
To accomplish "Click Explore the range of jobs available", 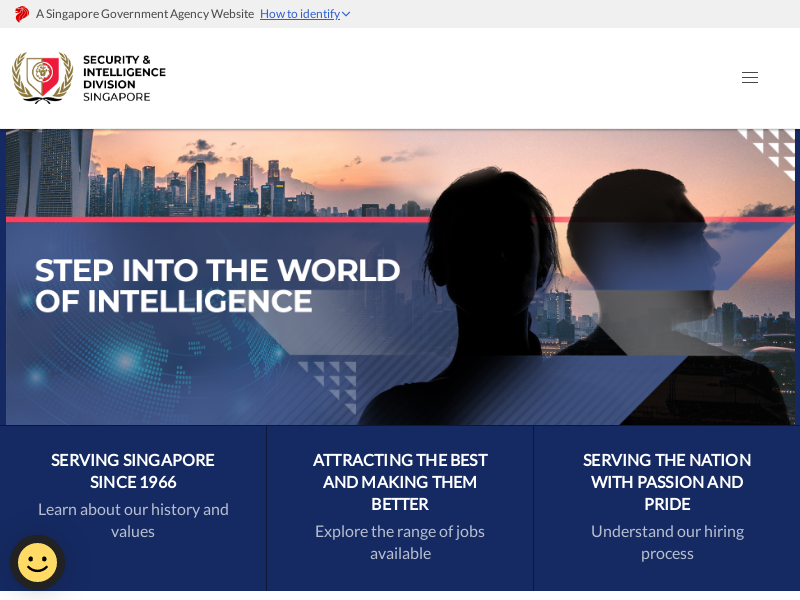I will [x=400, y=542].
